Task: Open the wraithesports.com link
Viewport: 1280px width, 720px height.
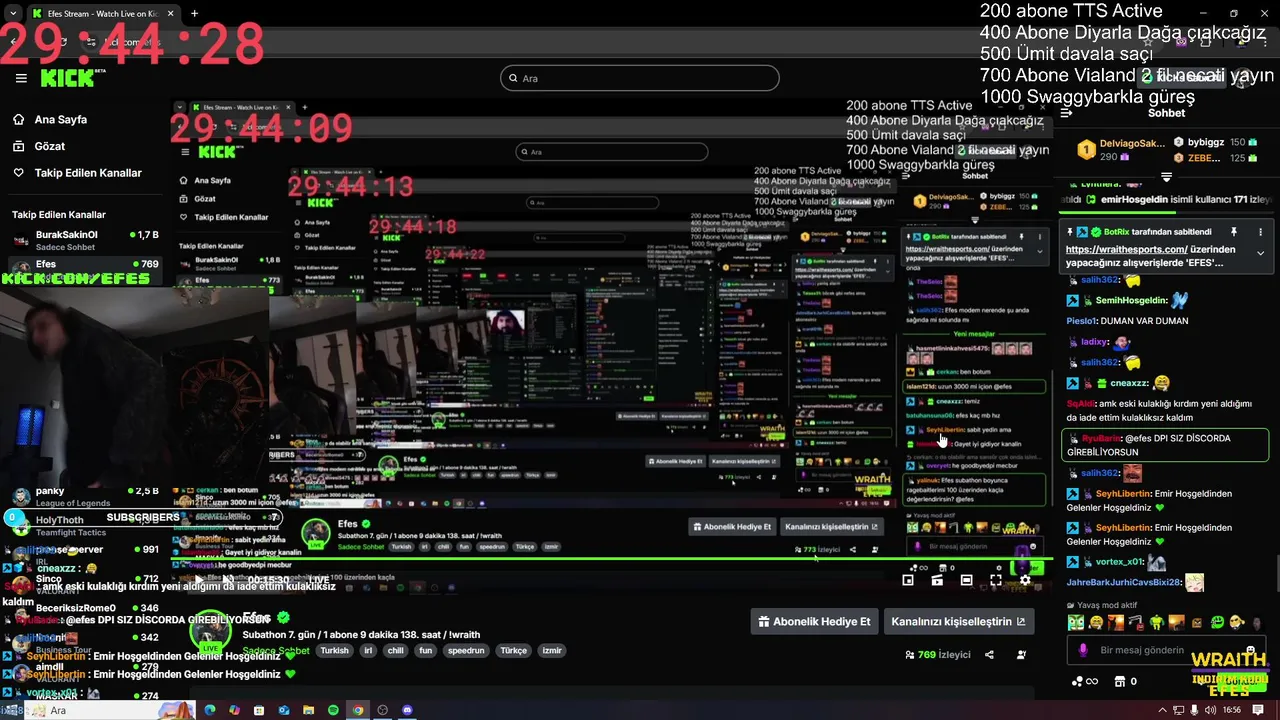Action: tap(1126, 249)
